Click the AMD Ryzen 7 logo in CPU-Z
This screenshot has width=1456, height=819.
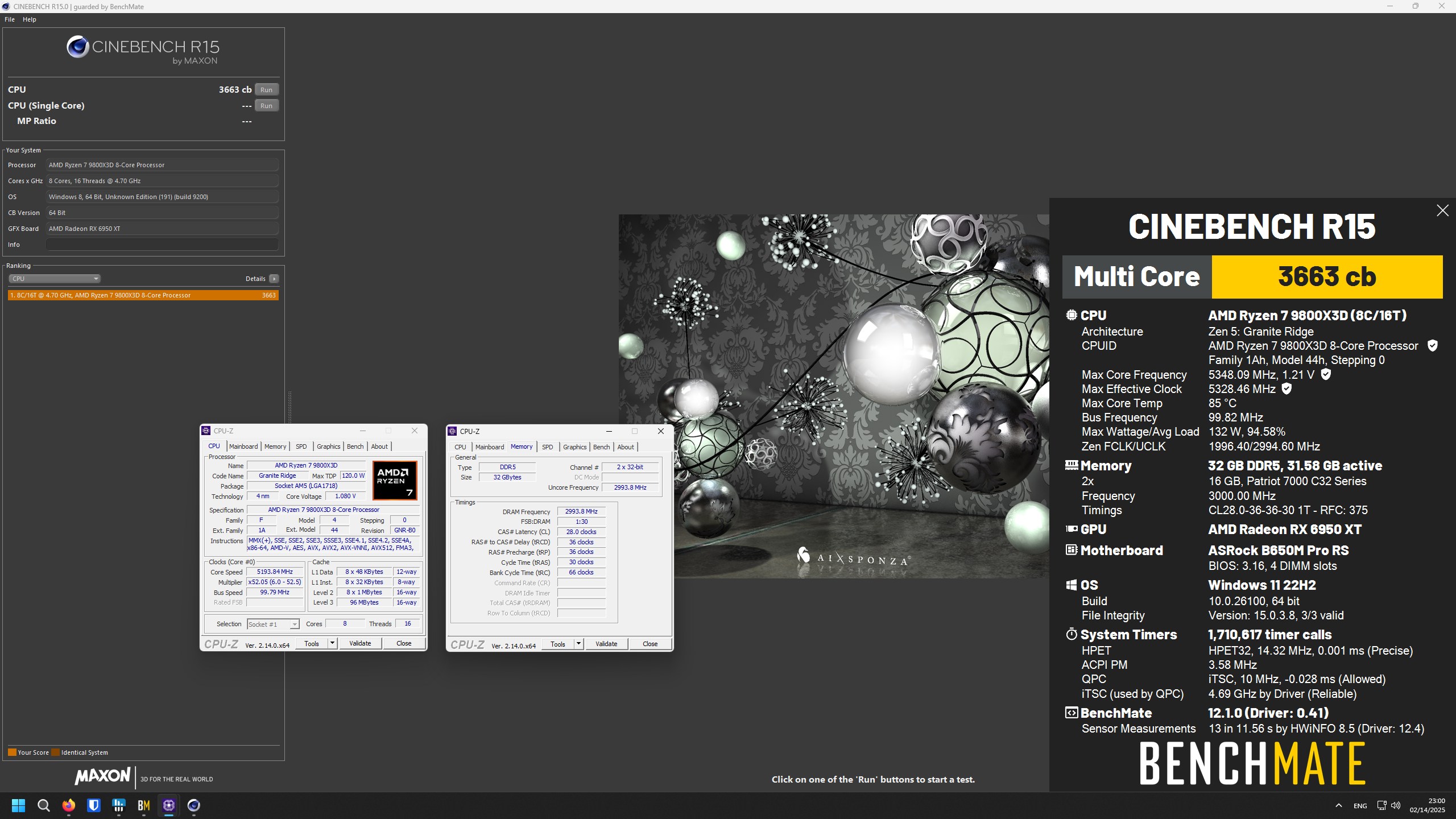pyautogui.click(x=395, y=480)
